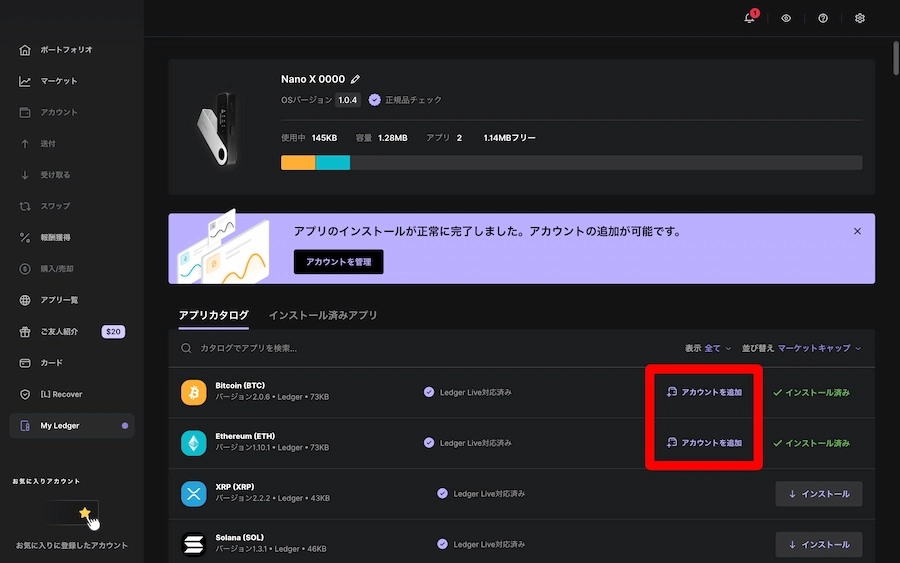Close the install success banner

click(857, 231)
